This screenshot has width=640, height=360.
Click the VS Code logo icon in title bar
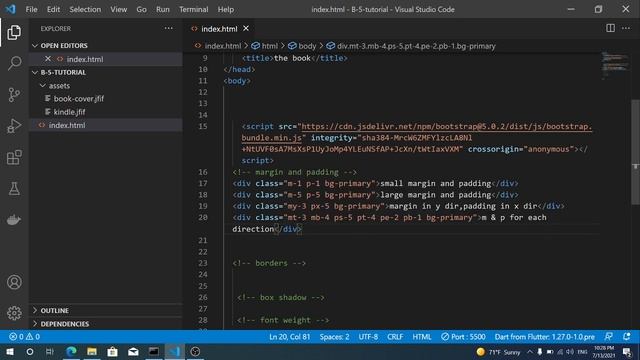[x=11, y=9]
